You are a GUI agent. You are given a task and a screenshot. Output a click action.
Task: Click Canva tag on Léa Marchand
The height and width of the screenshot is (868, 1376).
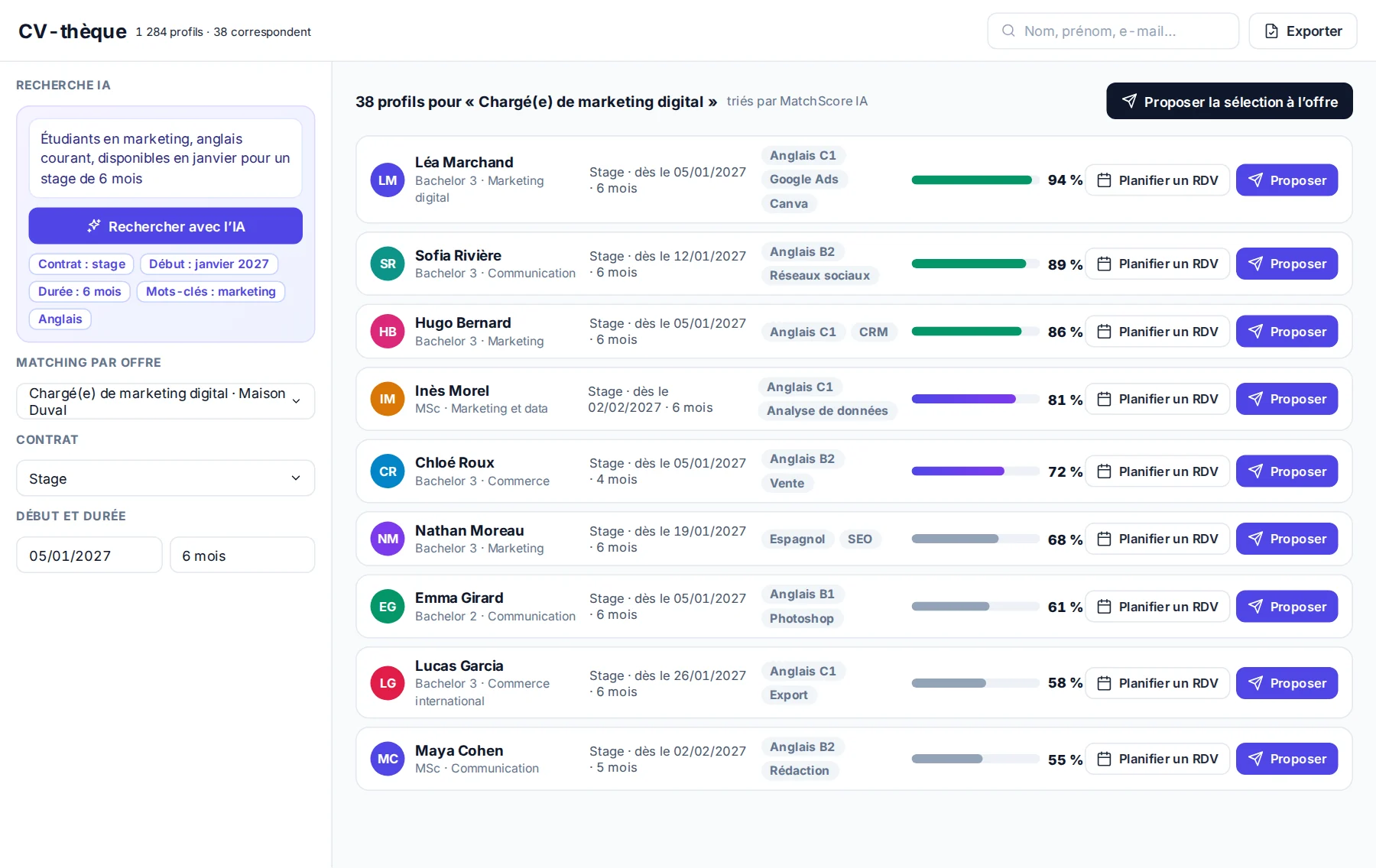click(x=789, y=204)
